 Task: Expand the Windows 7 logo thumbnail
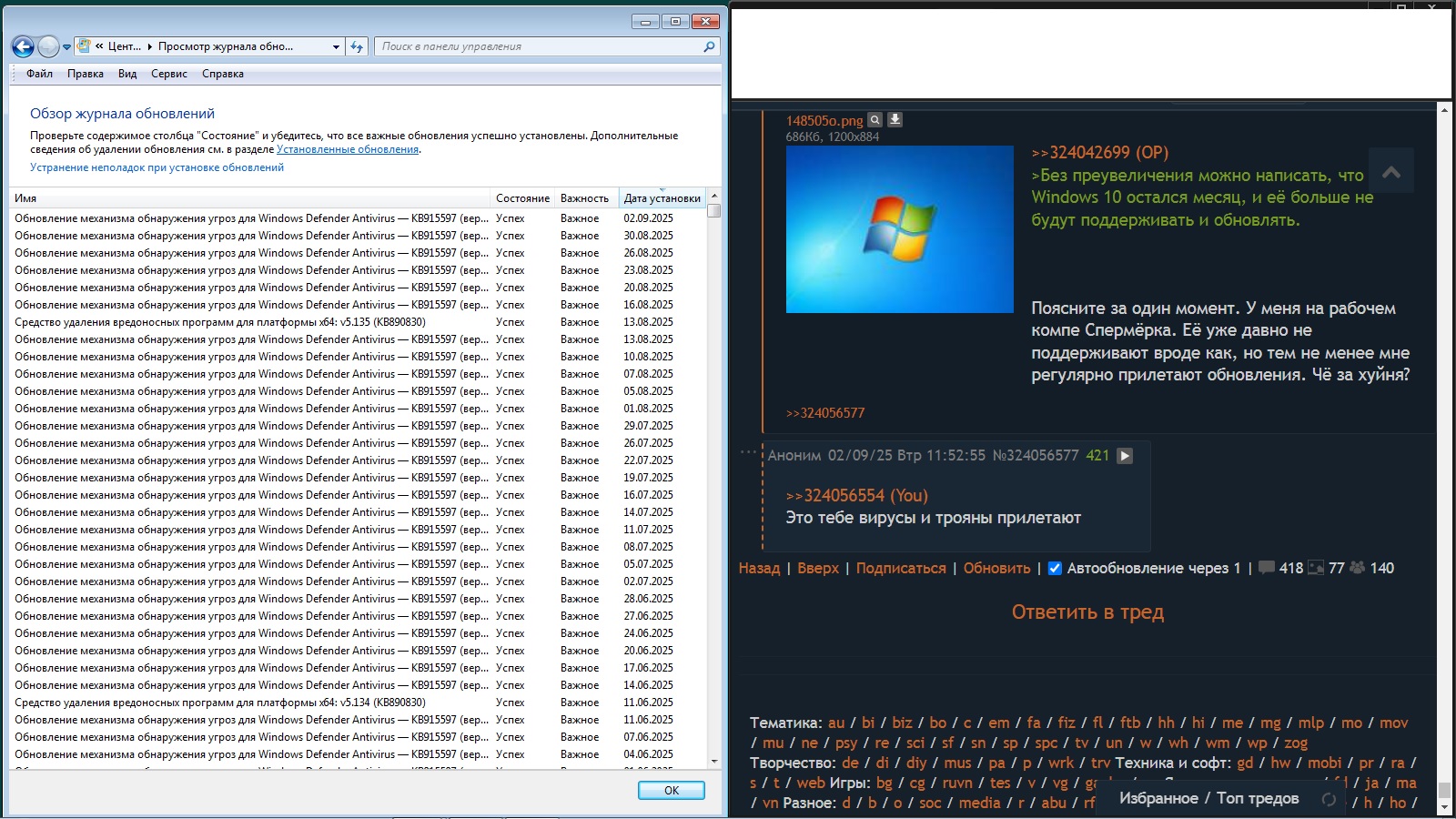point(900,229)
